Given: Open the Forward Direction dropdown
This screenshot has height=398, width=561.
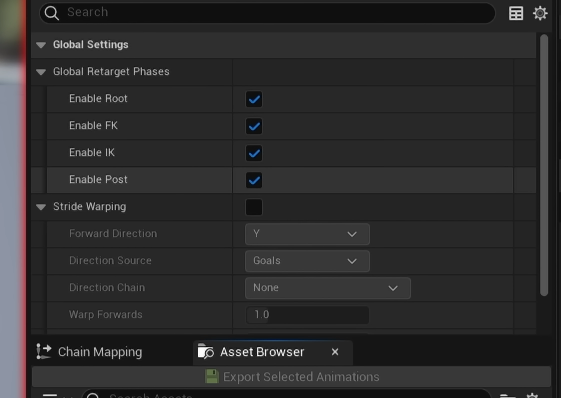Looking at the screenshot, I should tap(307, 234).
